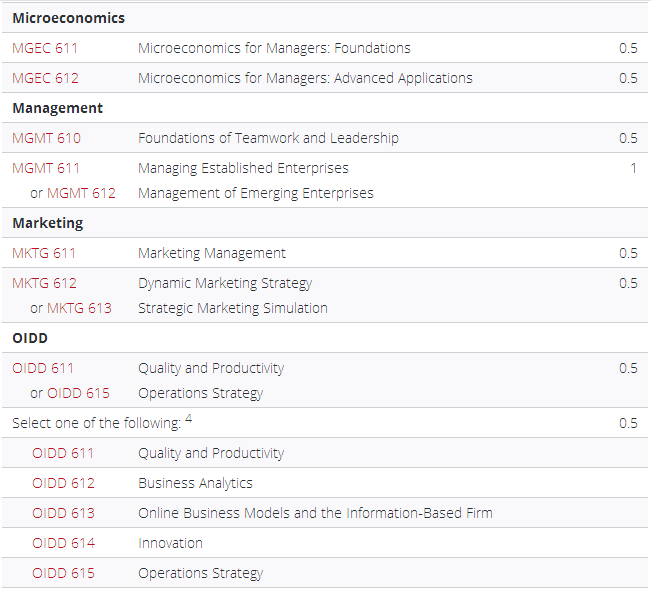Open the OIDD 612 Business Analytics link
The width and height of the screenshot is (651, 591).
(x=63, y=483)
